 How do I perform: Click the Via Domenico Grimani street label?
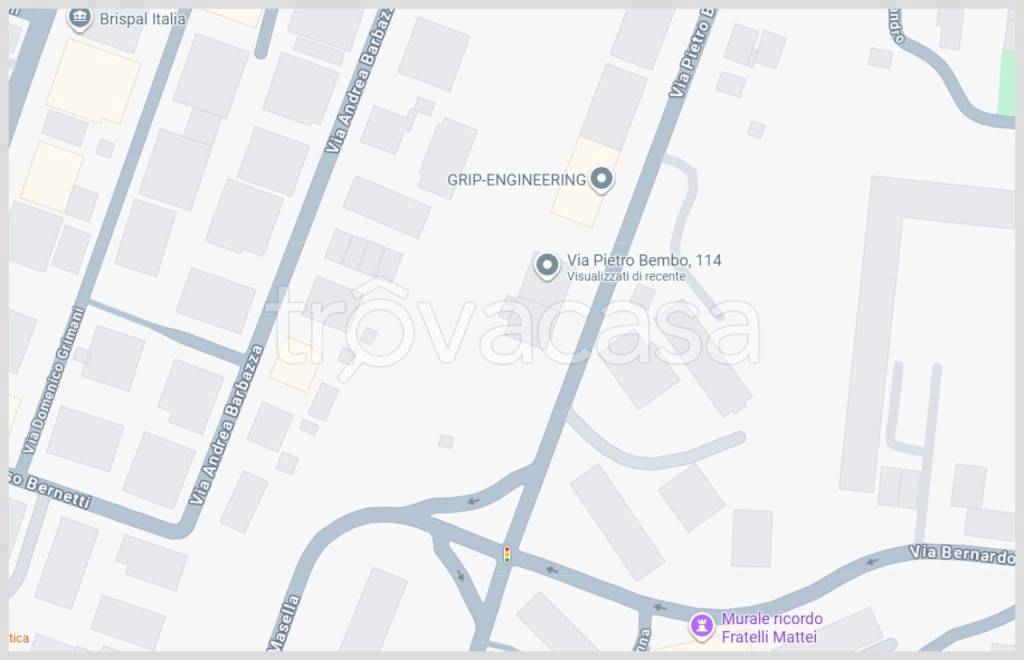54,381
